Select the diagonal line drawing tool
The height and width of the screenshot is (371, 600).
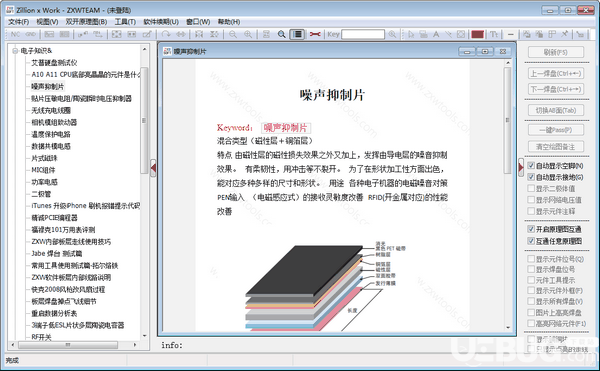click(x=448, y=34)
